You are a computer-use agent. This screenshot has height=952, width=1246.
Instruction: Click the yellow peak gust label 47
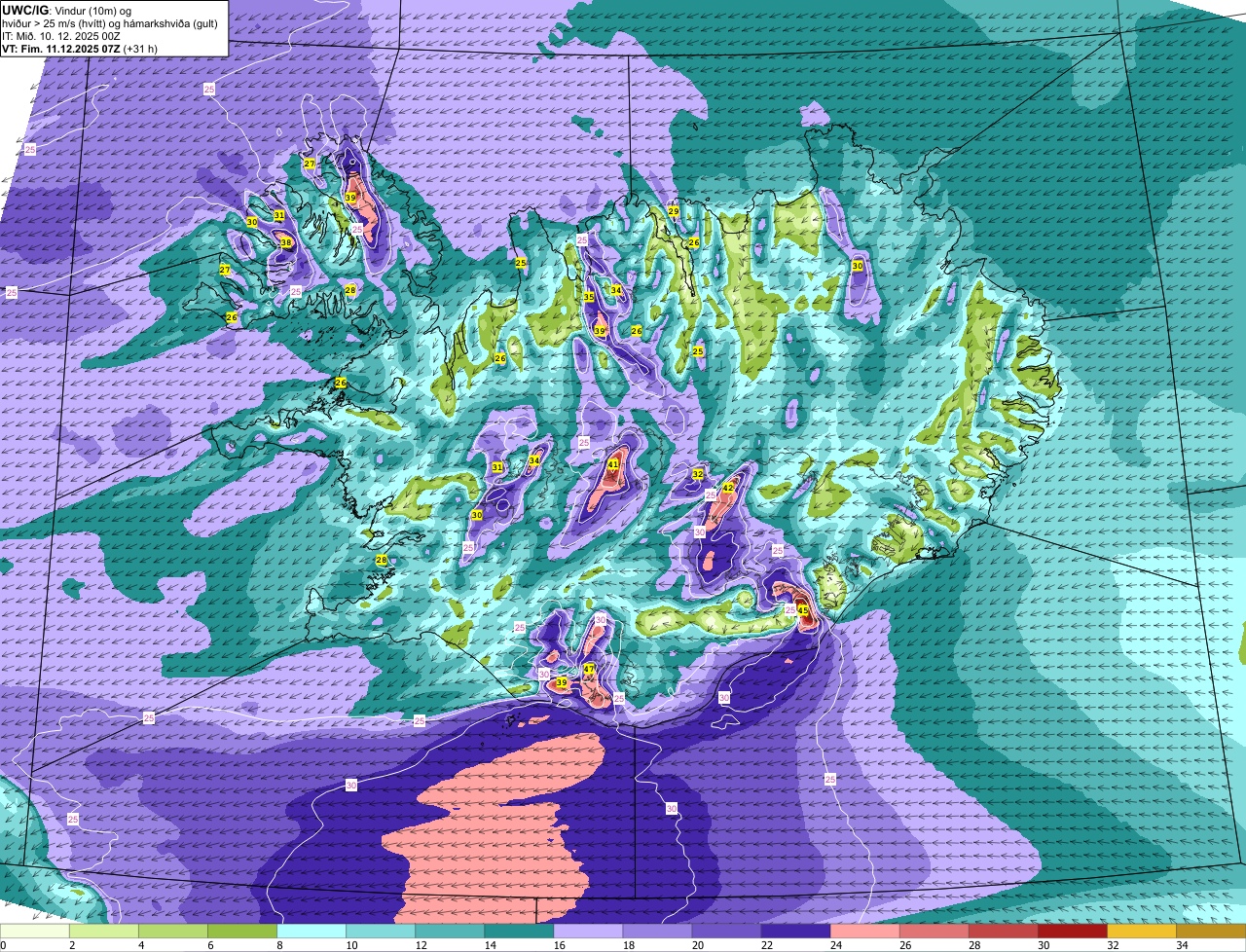(589, 670)
